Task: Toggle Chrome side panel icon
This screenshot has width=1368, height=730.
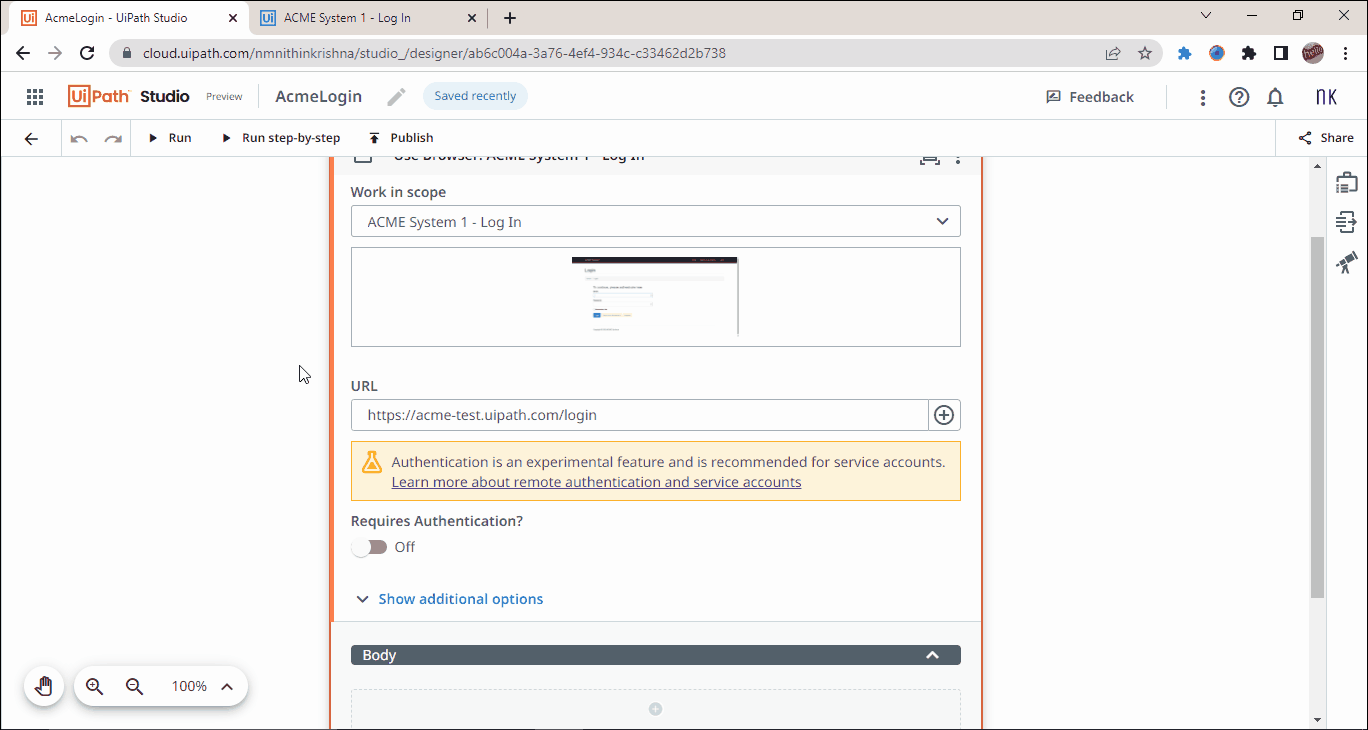Action: pos(1281,53)
